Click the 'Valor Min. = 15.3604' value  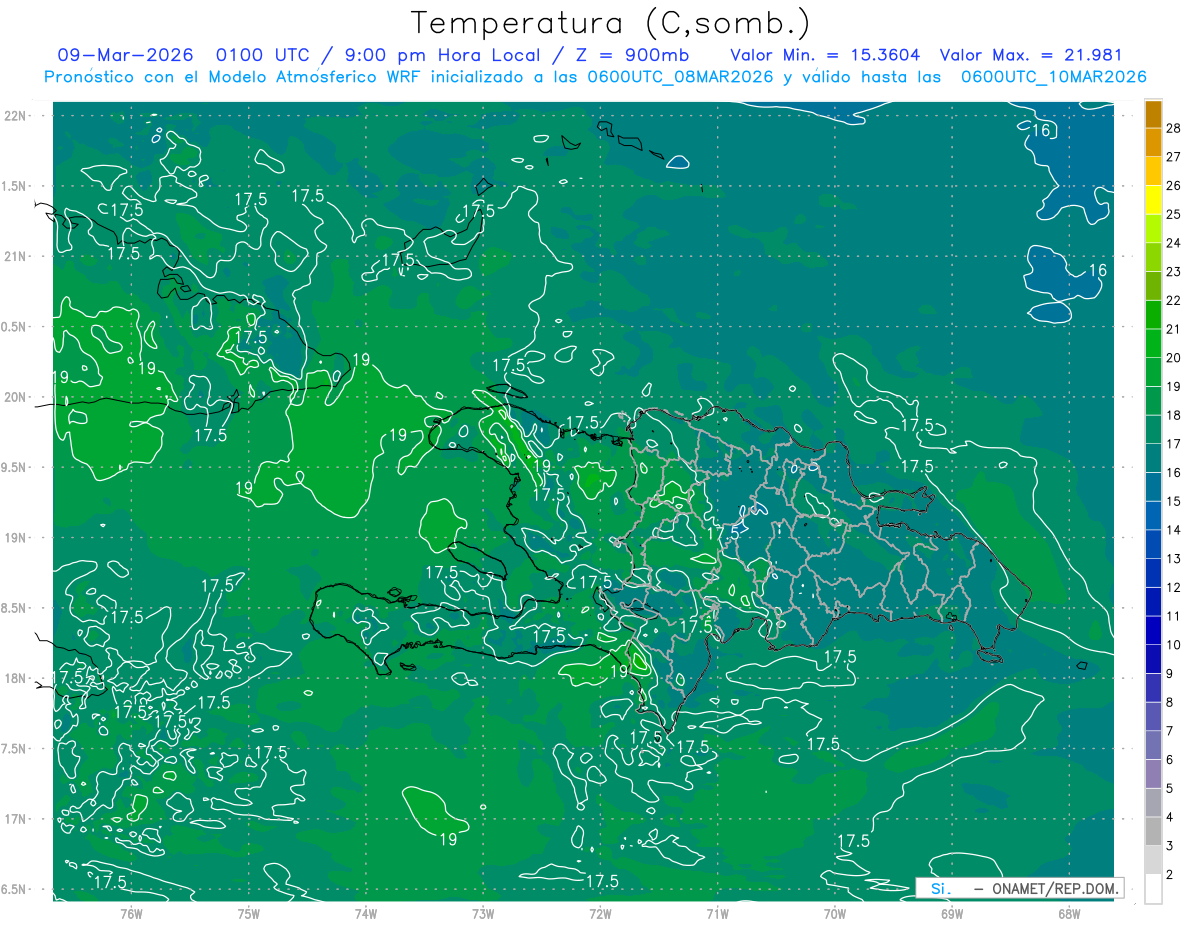(825, 55)
